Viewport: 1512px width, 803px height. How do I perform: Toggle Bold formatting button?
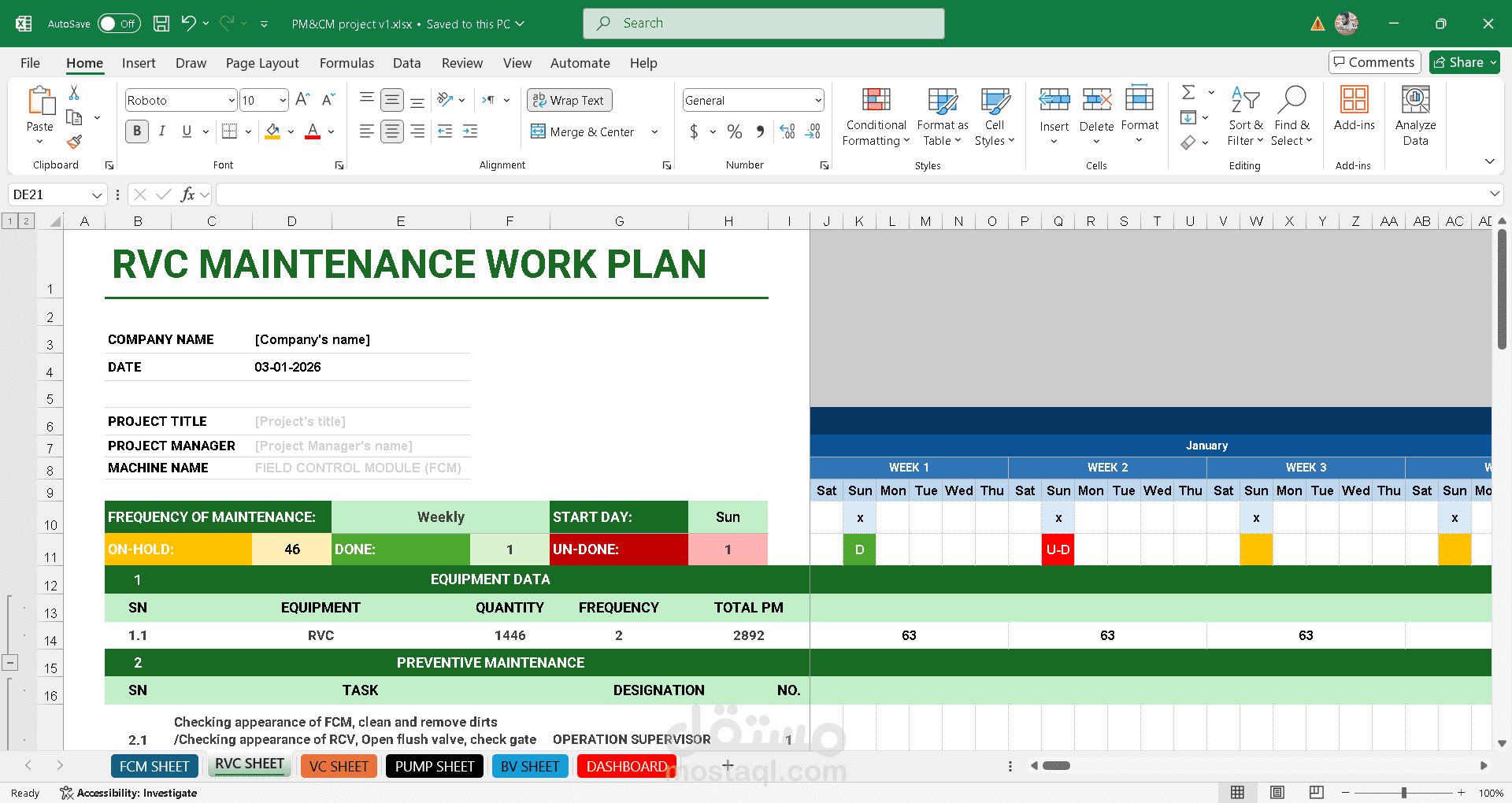click(x=137, y=131)
